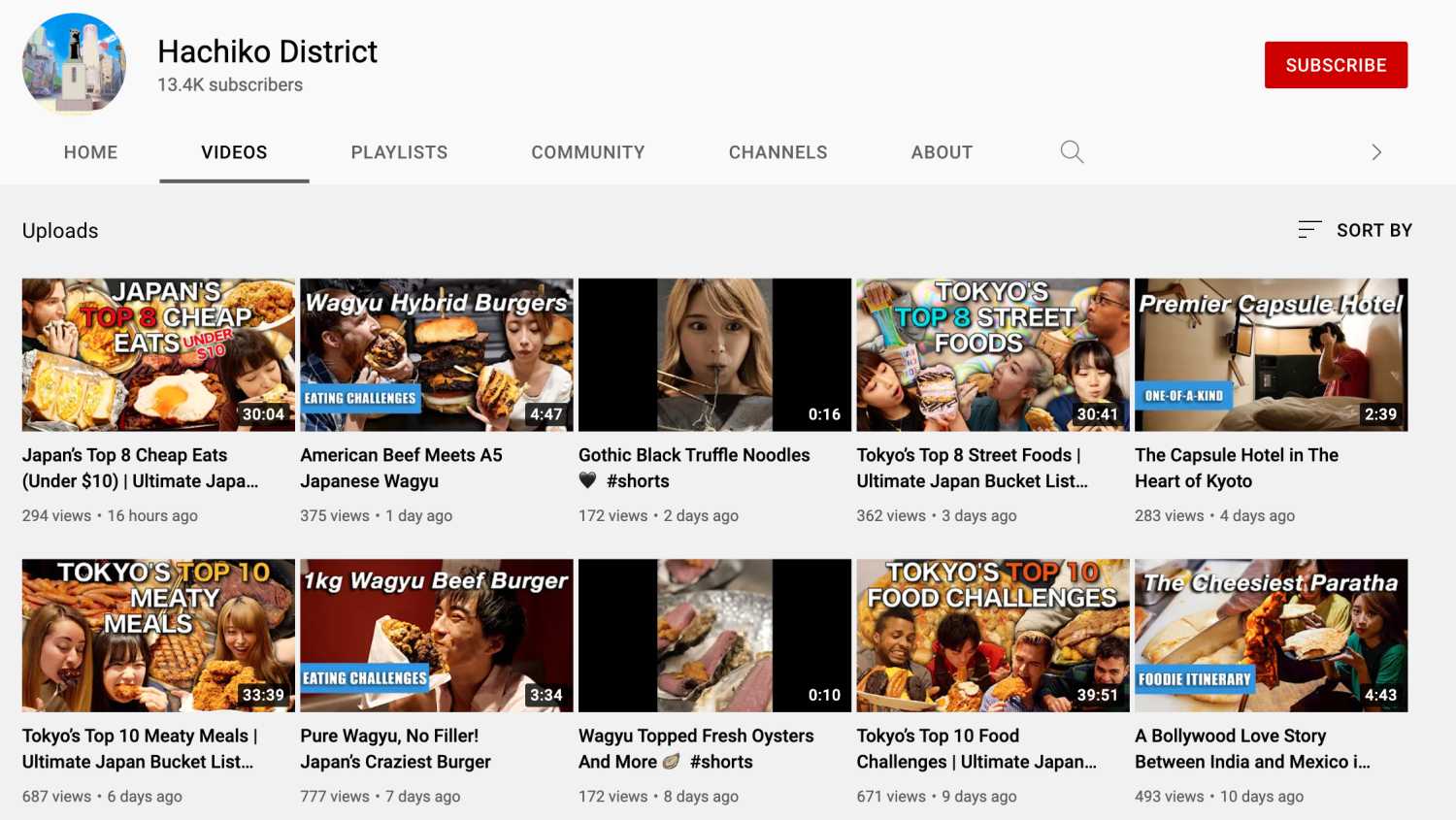Click the right chevron arrow in tab bar

tap(1375, 152)
